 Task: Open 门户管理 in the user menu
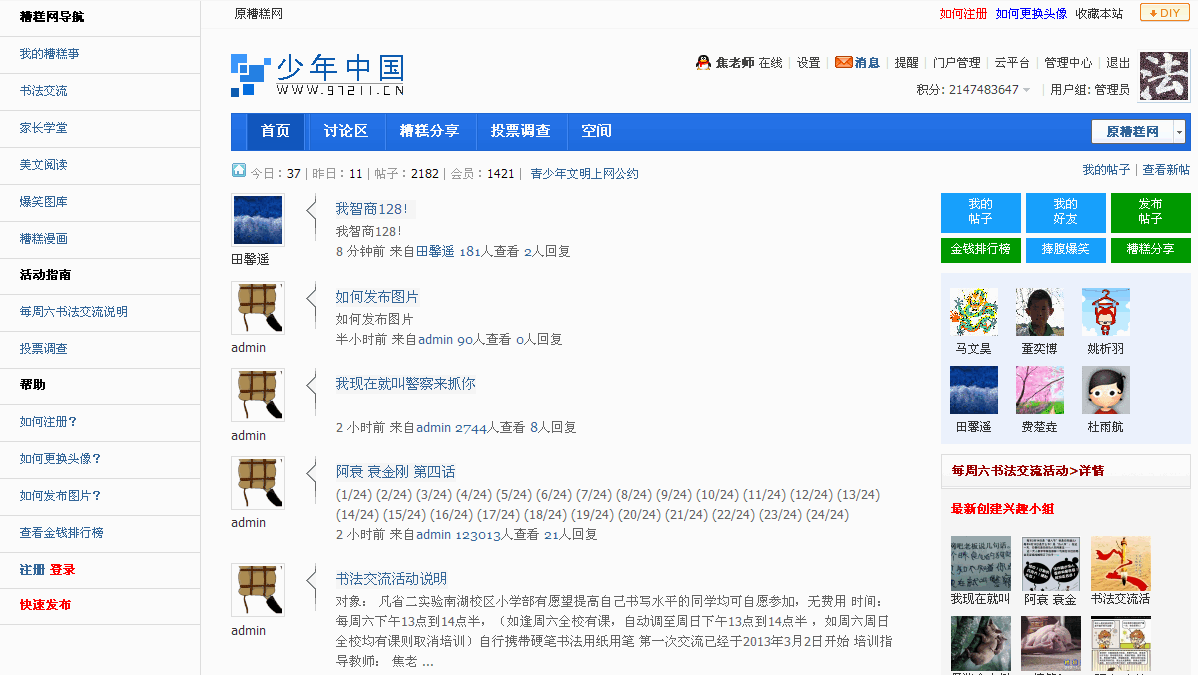coord(956,63)
